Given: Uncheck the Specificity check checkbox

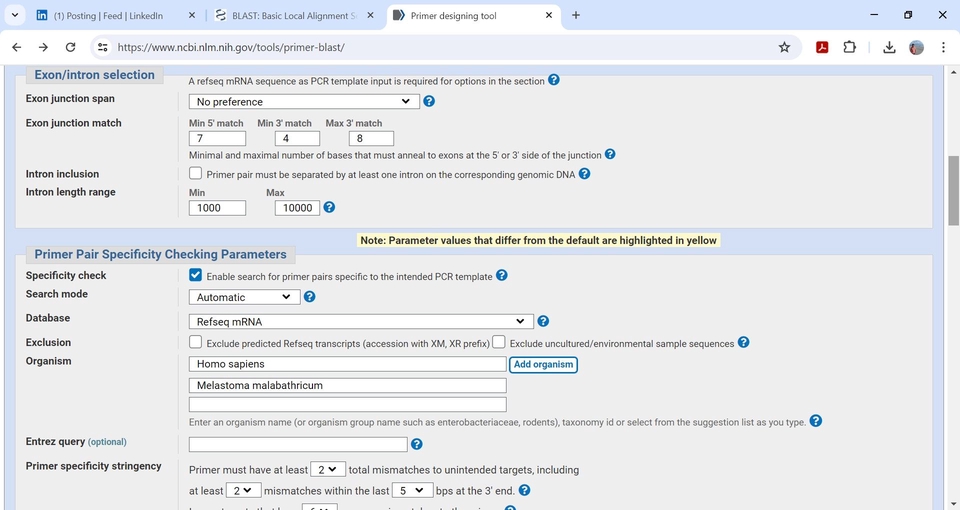Looking at the screenshot, I should pyautogui.click(x=196, y=275).
